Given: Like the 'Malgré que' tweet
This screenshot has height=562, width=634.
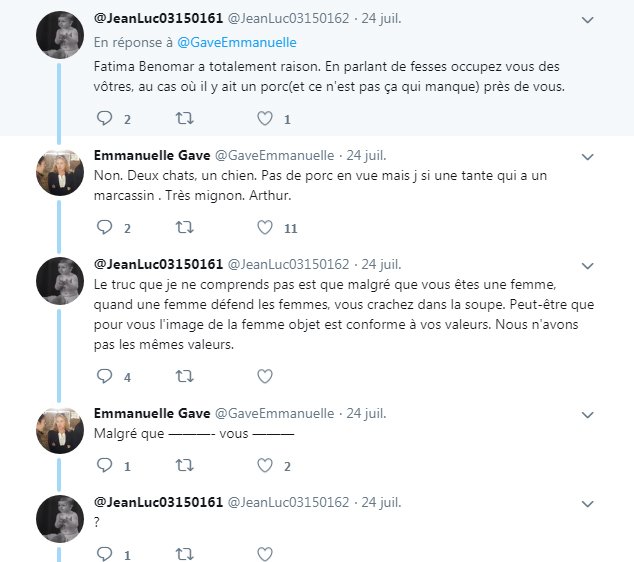Looking at the screenshot, I should tap(265, 466).
